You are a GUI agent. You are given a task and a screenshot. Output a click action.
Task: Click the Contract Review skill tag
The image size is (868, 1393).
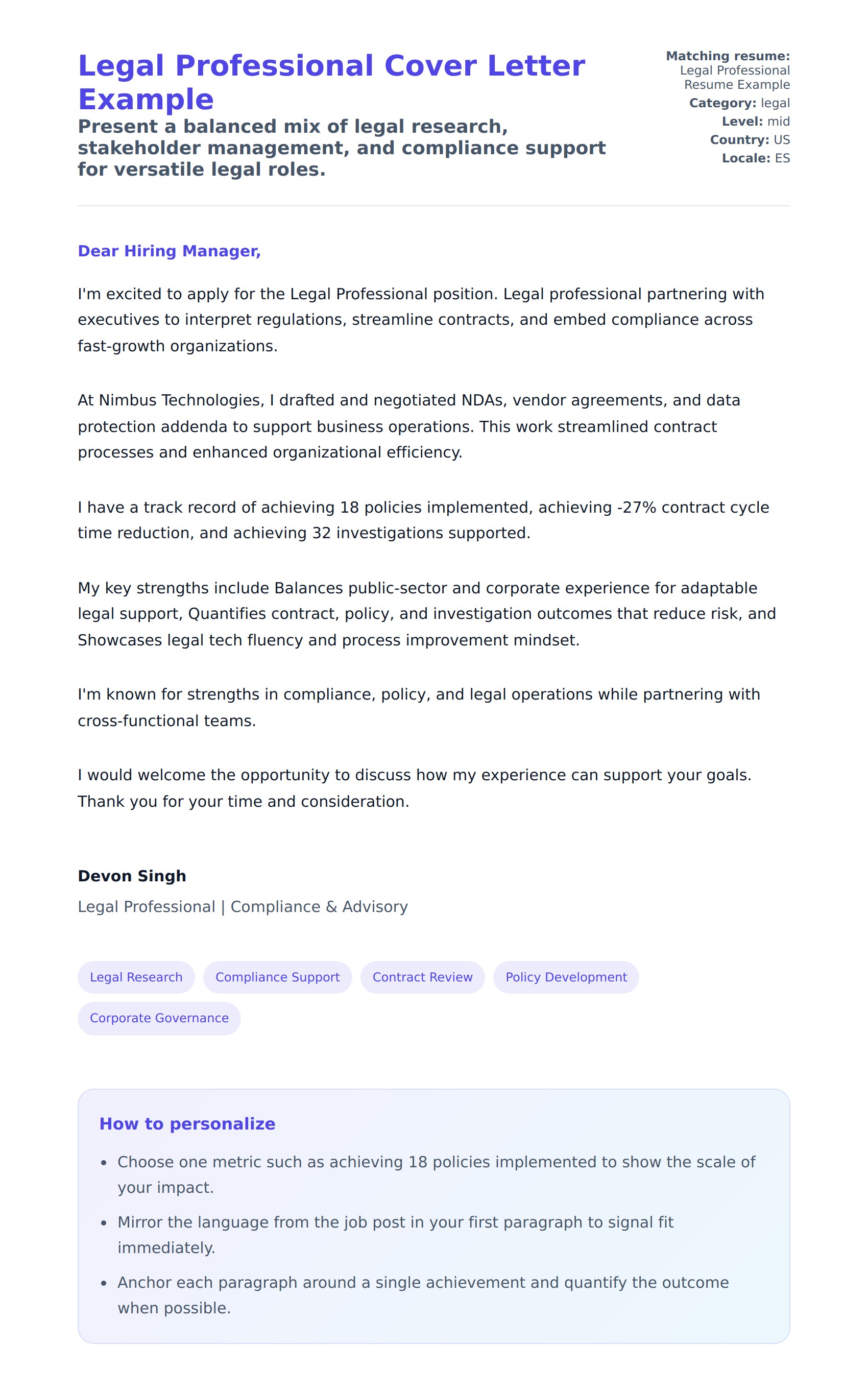(423, 977)
